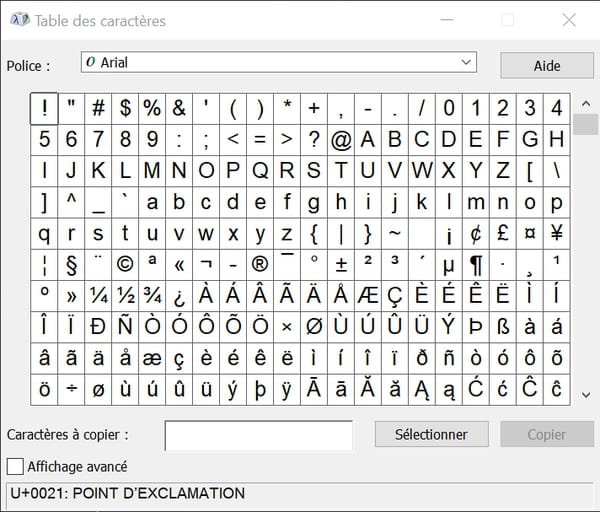Select the lowercase ç cedilla cell
The width and height of the screenshot is (600, 512).
[x=179, y=359]
